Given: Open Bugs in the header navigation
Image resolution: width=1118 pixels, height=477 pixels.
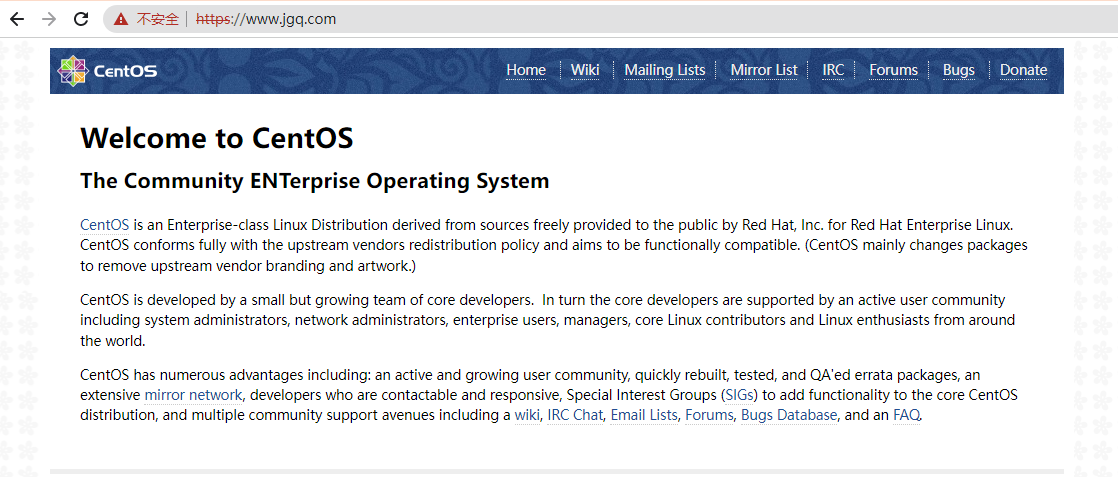Looking at the screenshot, I should click(x=958, y=70).
